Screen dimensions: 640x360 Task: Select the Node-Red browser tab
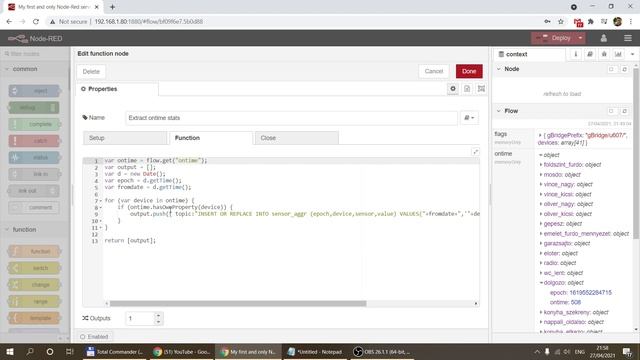tap(54, 7)
